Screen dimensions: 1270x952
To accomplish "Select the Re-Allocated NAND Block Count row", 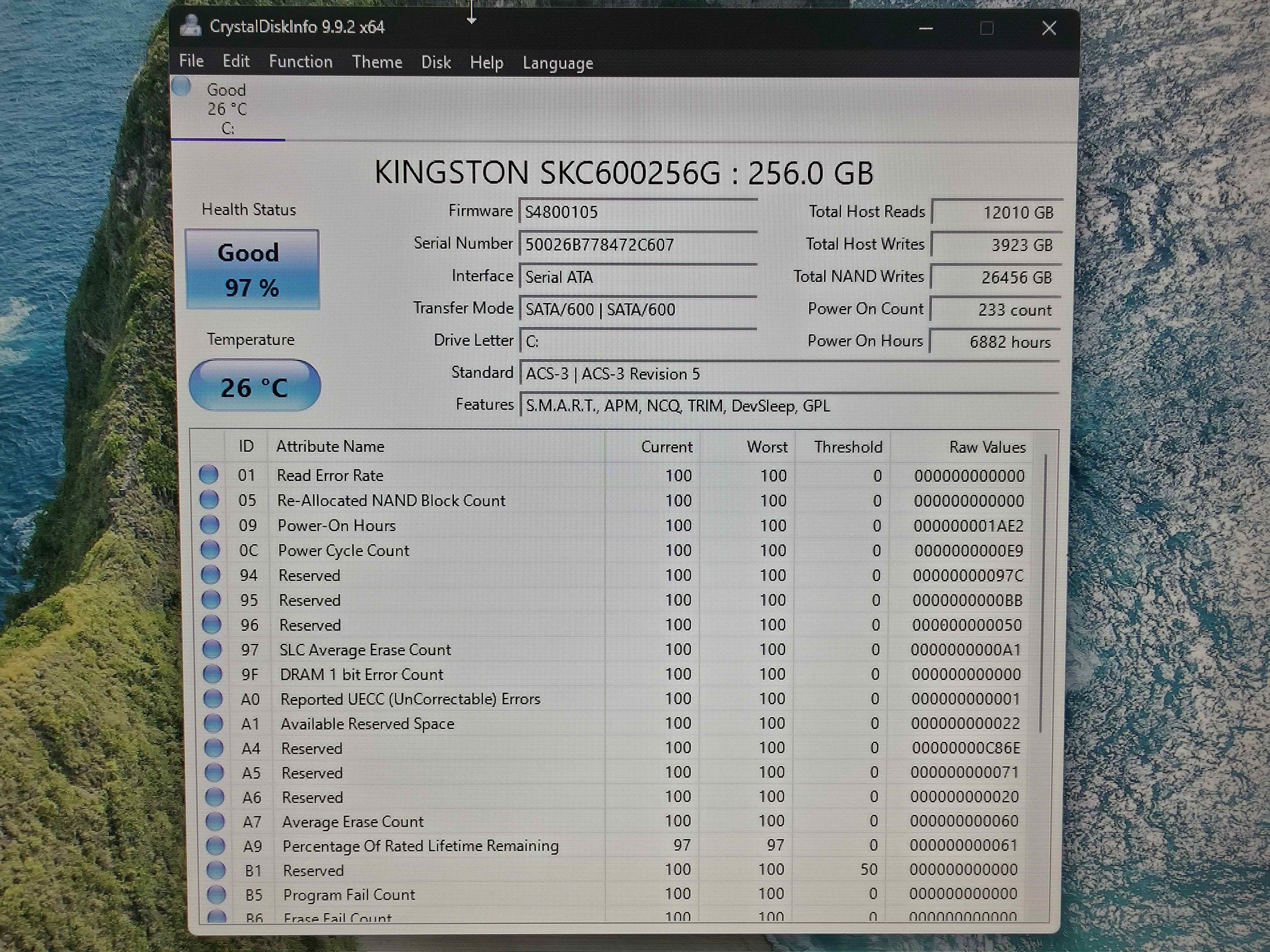I will pyautogui.click(x=614, y=500).
